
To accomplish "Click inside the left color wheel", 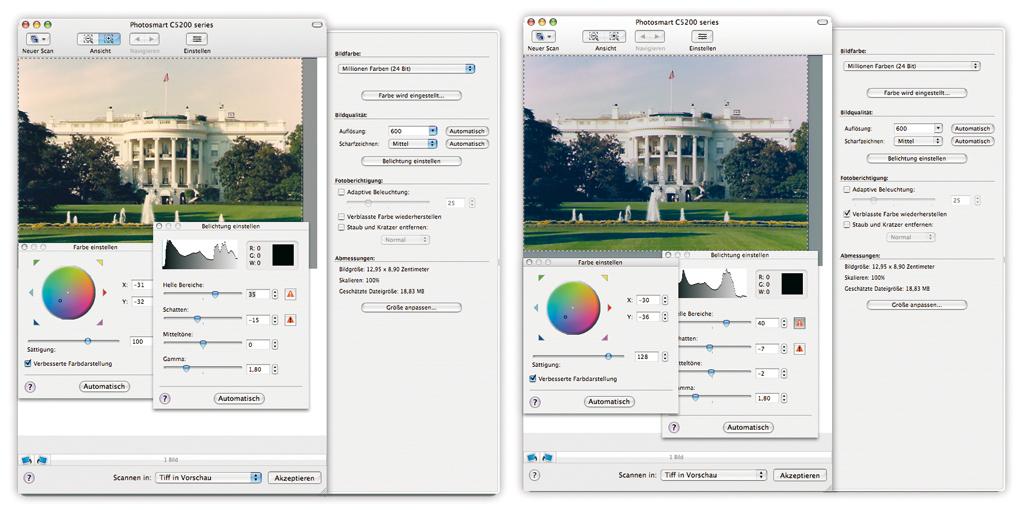I will point(69,293).
